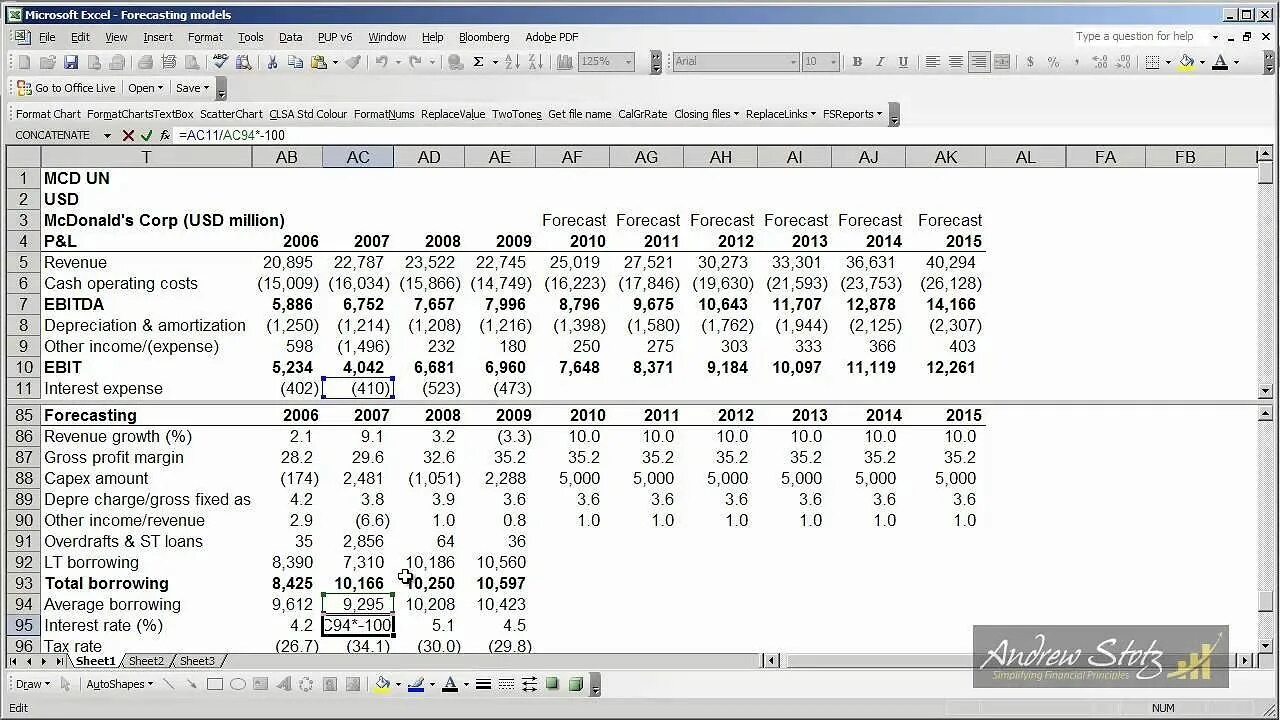Switch to the Sheet3 tab

point(197,661)
